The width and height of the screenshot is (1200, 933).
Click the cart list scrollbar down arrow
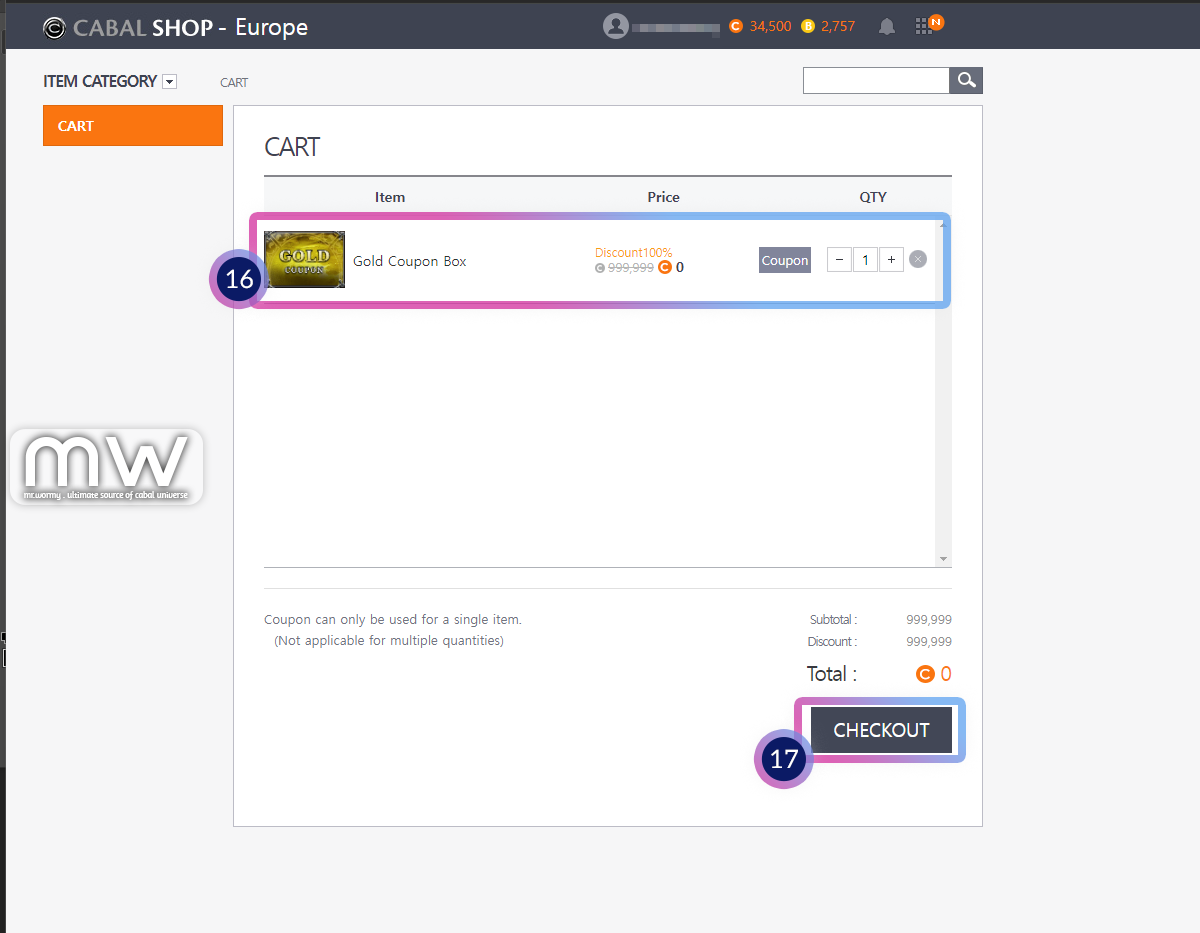[x=943, y=559]
